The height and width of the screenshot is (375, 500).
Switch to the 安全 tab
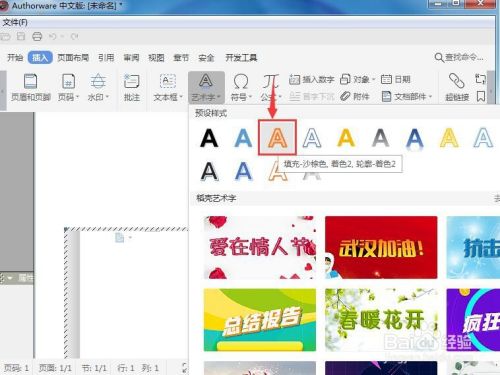[x=206, y=57]
